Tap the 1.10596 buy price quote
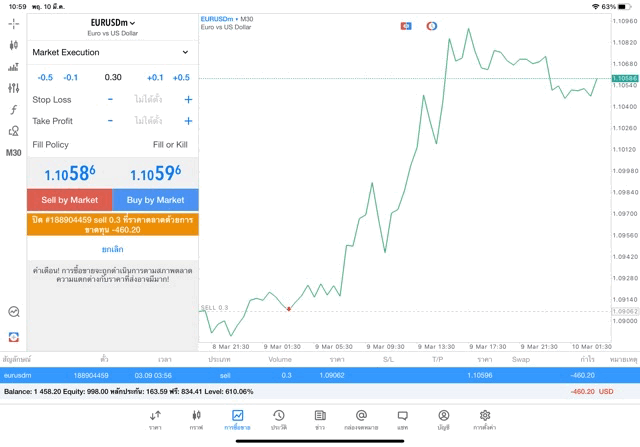This screenshot has height=447, width=640. (x=156, y=173)
